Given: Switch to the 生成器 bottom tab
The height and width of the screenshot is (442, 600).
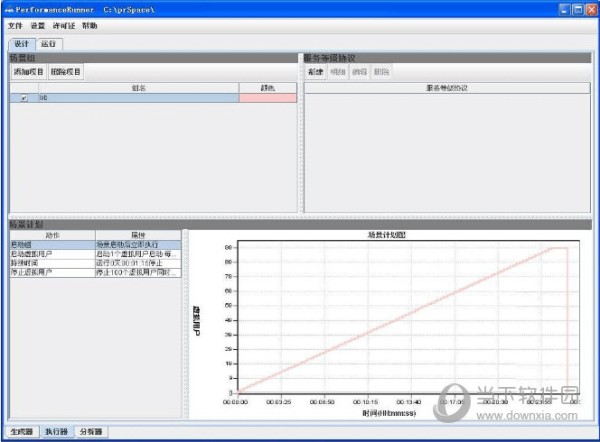Looking at the screenshot, I should coord(19,432).
